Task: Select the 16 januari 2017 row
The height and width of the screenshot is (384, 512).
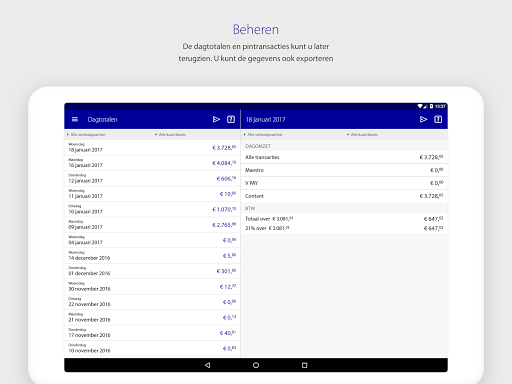Action: pos(152,163)
